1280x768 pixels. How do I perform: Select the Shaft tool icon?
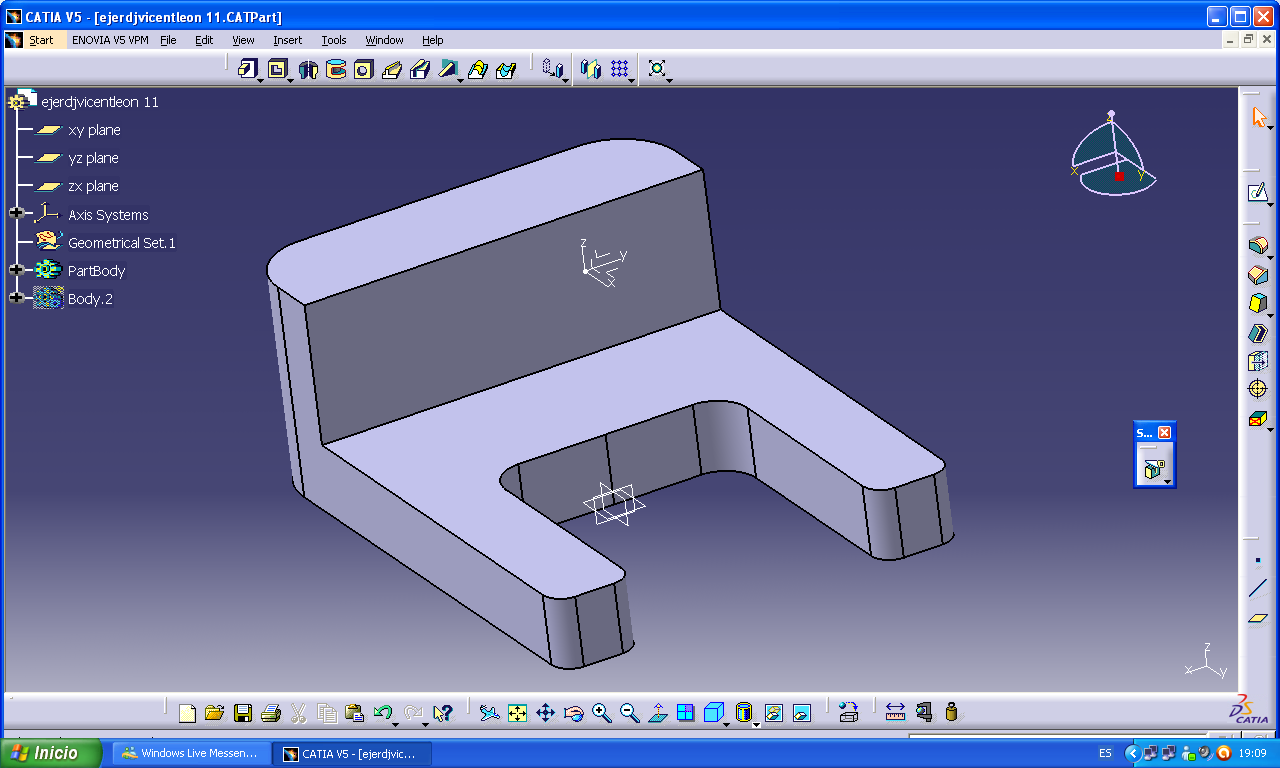[x=308, y=69]
